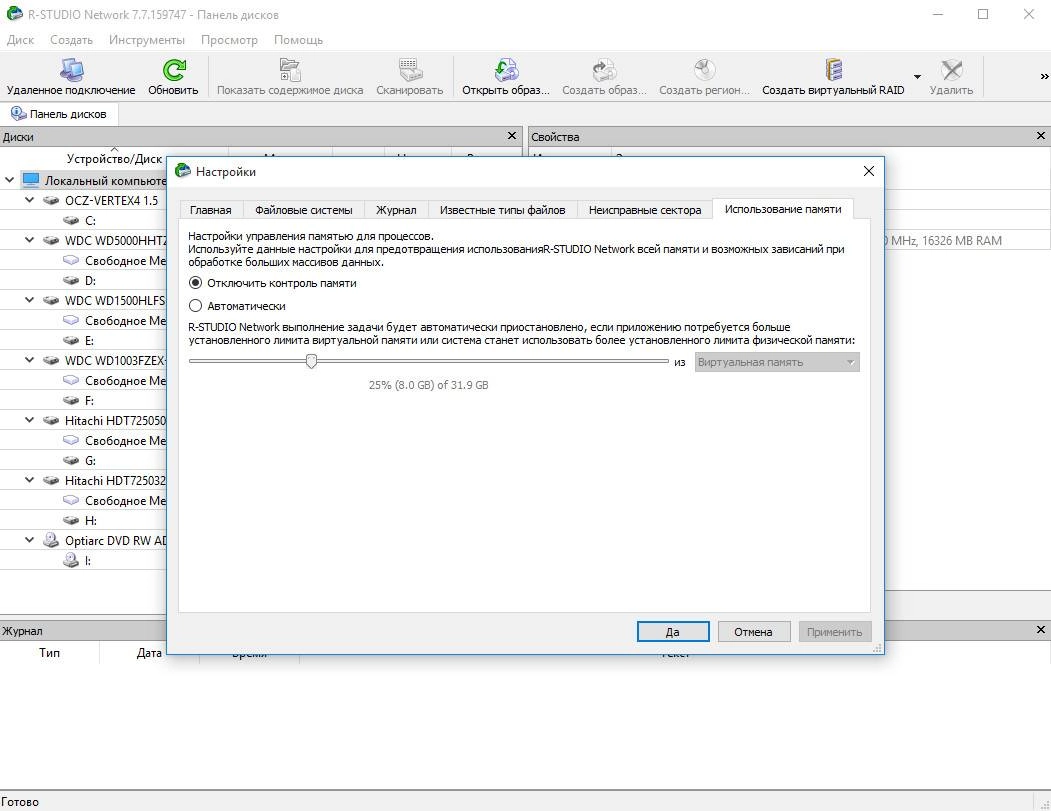Switch to 'Неисправные сектора' tab

[645, 210]
